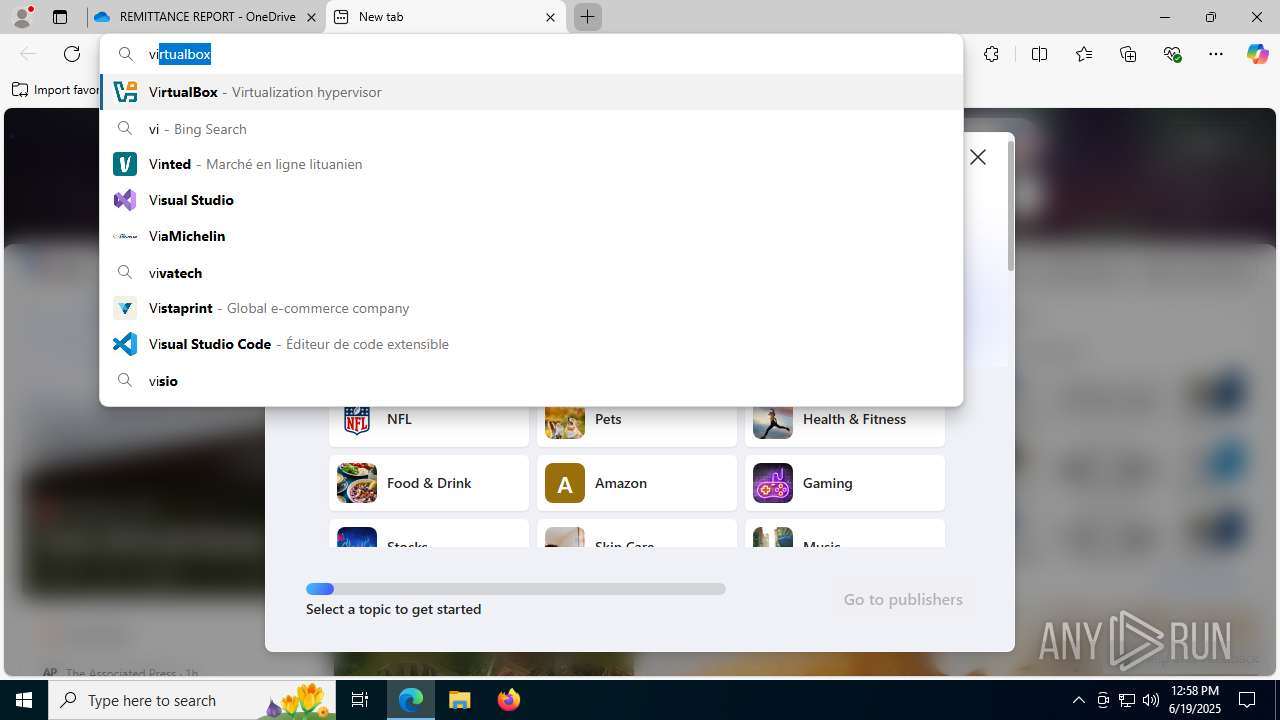
Task: Close the topic selection dialog
Action: tap(978, 157)
